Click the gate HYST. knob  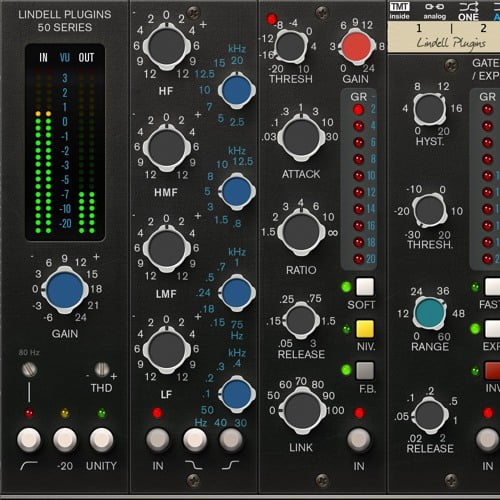pyautogui.click(x=430, y=109)
